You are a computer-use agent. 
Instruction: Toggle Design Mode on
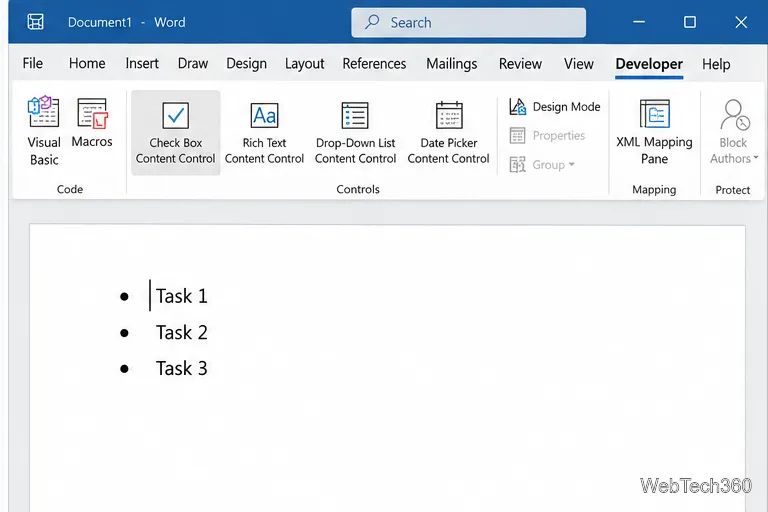pyautogui.click(x=554, y=106)
